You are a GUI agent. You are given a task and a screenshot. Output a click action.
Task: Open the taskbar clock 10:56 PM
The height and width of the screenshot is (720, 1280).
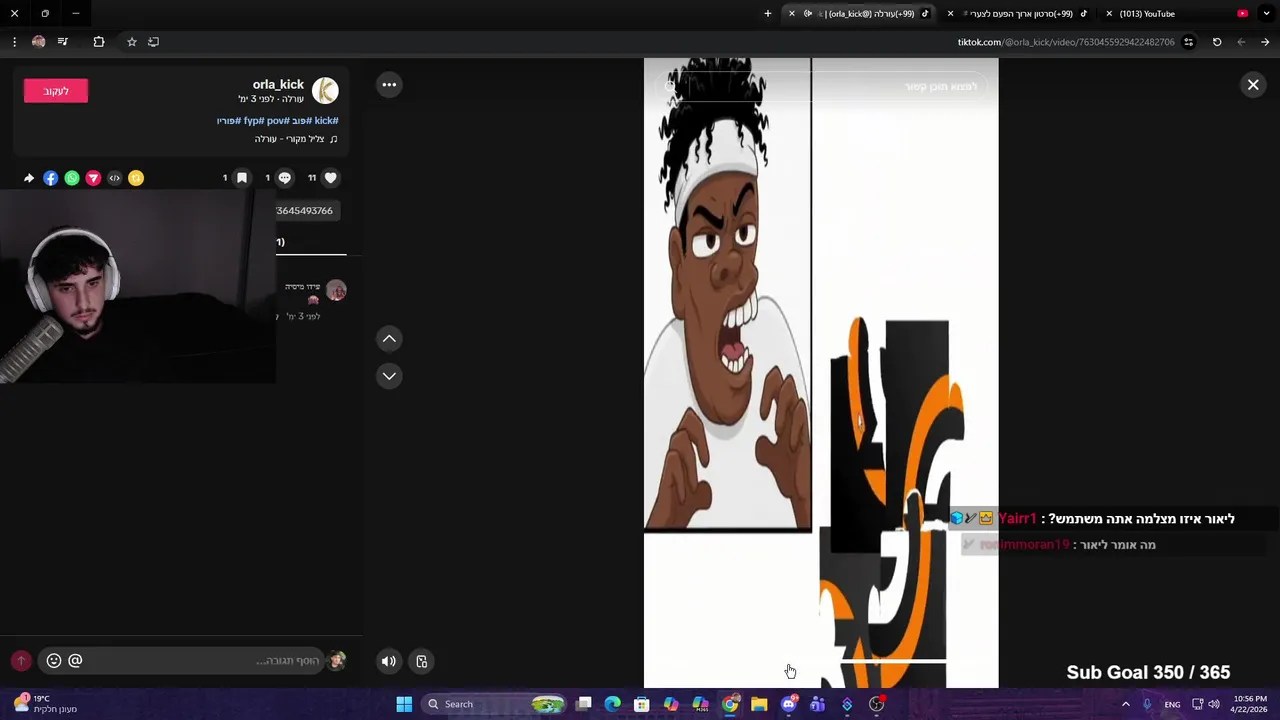[x=1250, y=704]
